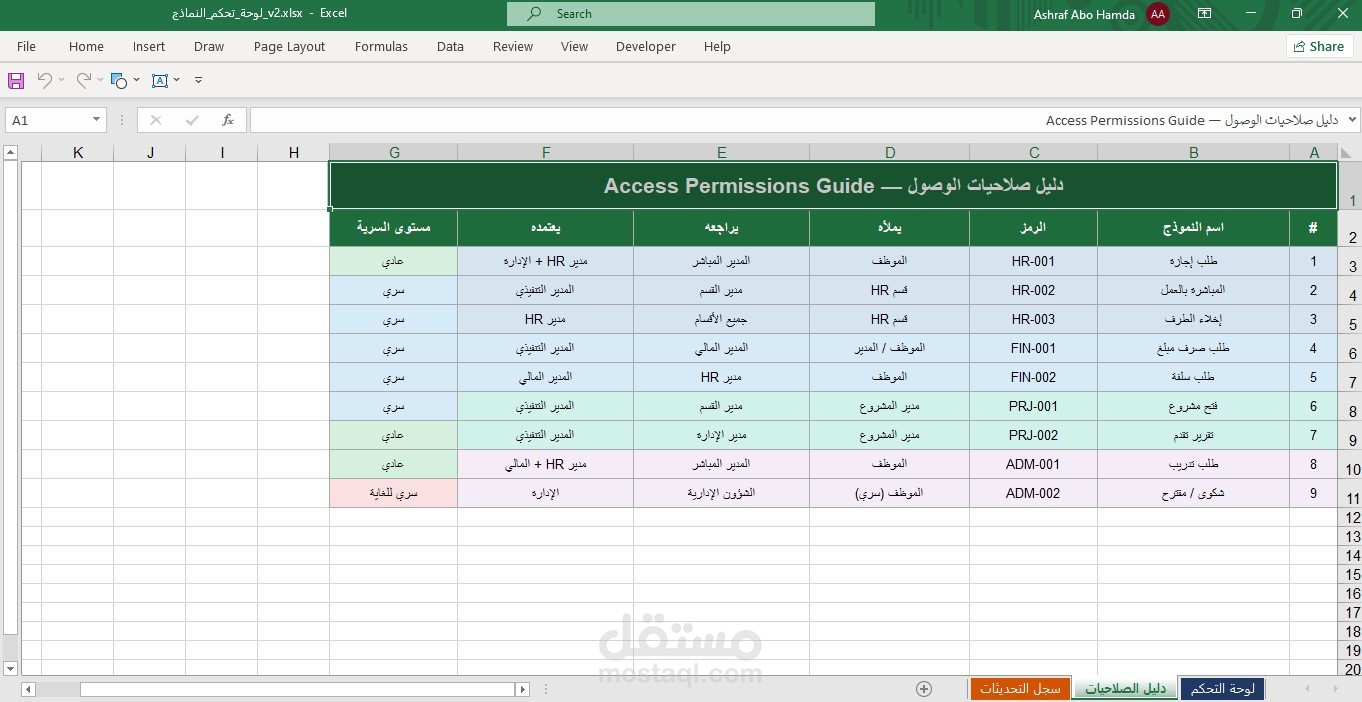The image size is (1362, 702).
Task: Open the Redo history dropdown arrow
Action: [x=101, y=80]
